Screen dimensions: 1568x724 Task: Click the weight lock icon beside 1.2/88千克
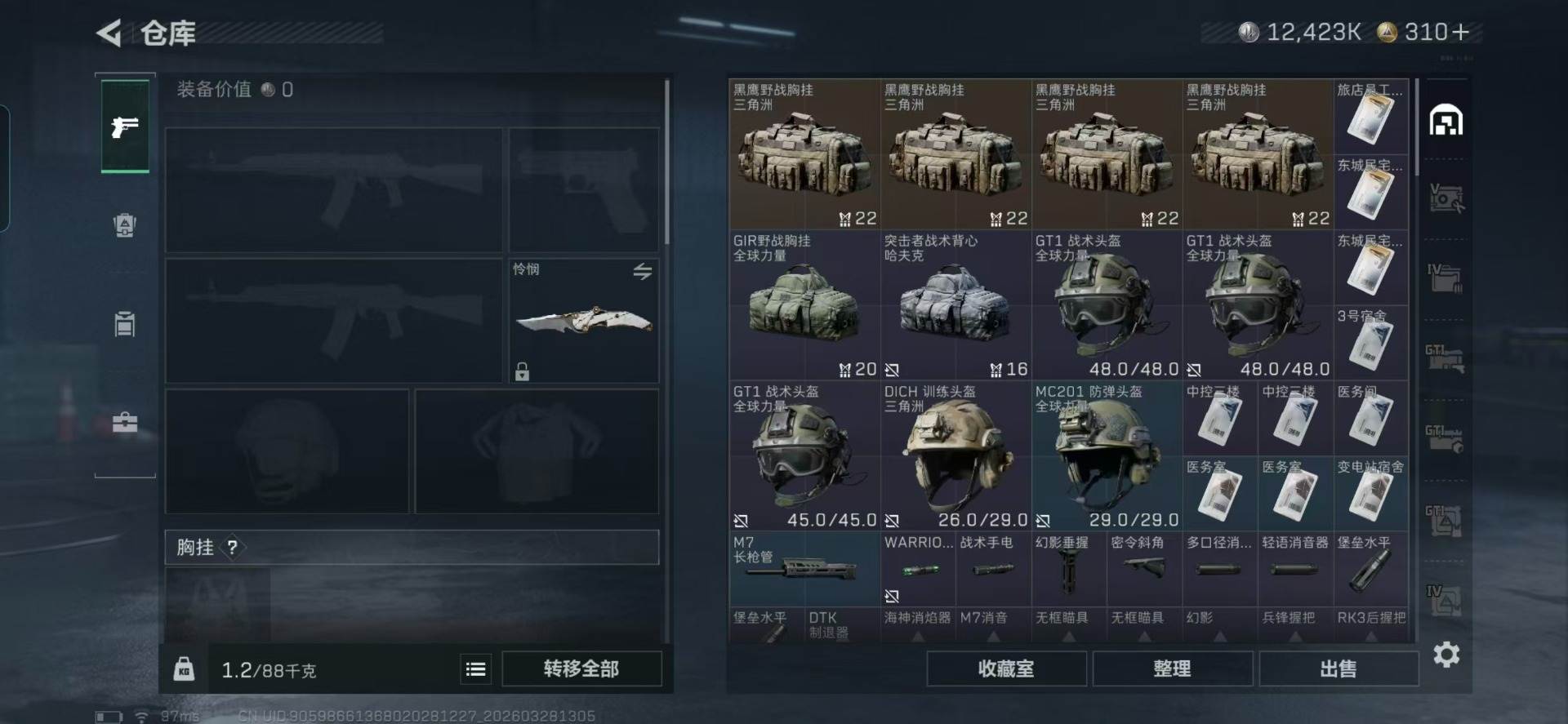[184, 669]
